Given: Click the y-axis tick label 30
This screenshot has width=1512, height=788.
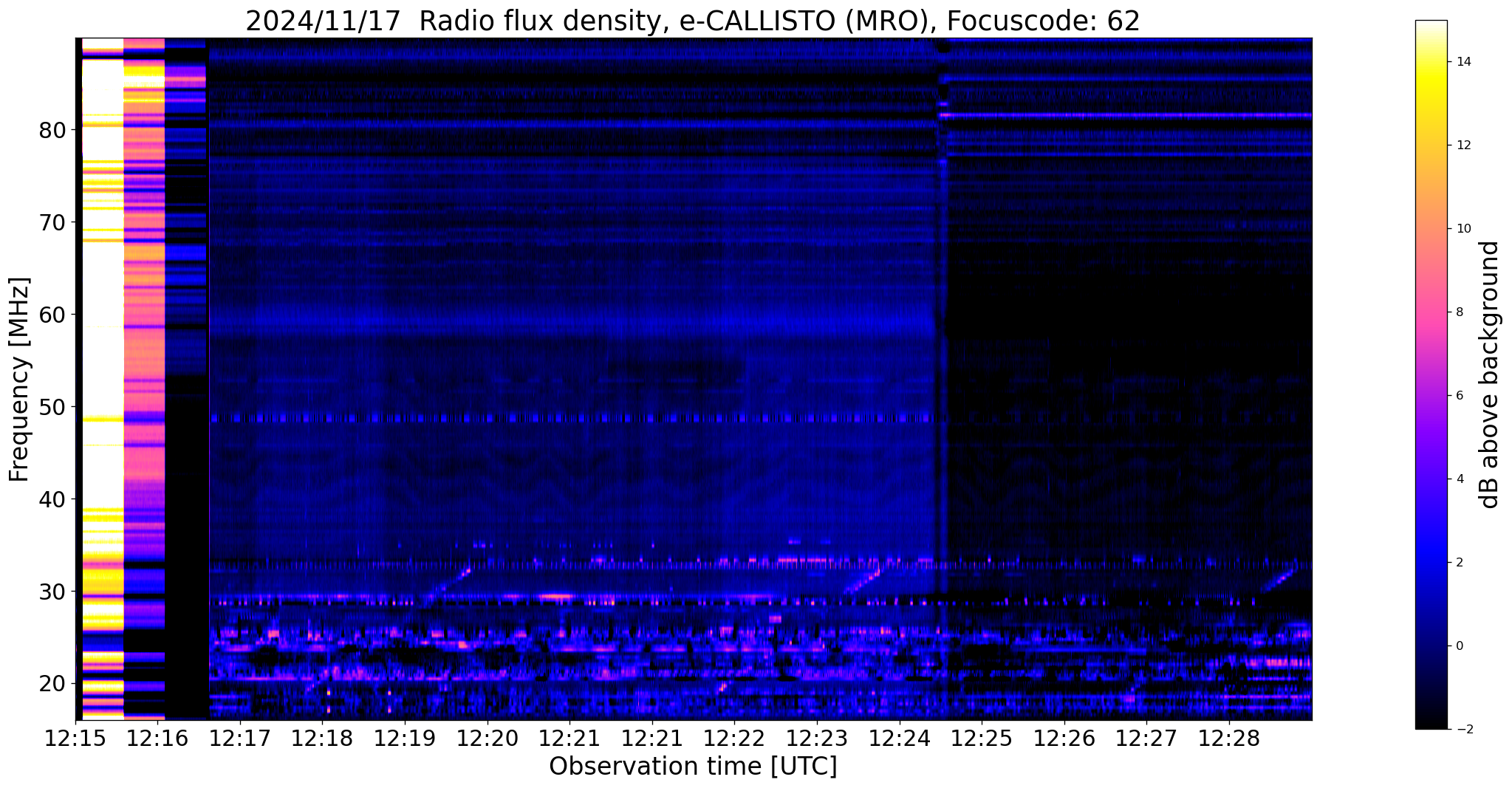Looking at the screenshot, I should click(x=52, y=592).
